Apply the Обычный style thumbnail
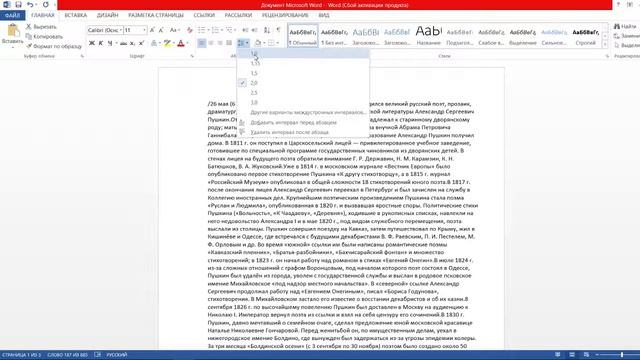Image resolution: width=640 pixels, height=360 pixels. coord(302,36)
